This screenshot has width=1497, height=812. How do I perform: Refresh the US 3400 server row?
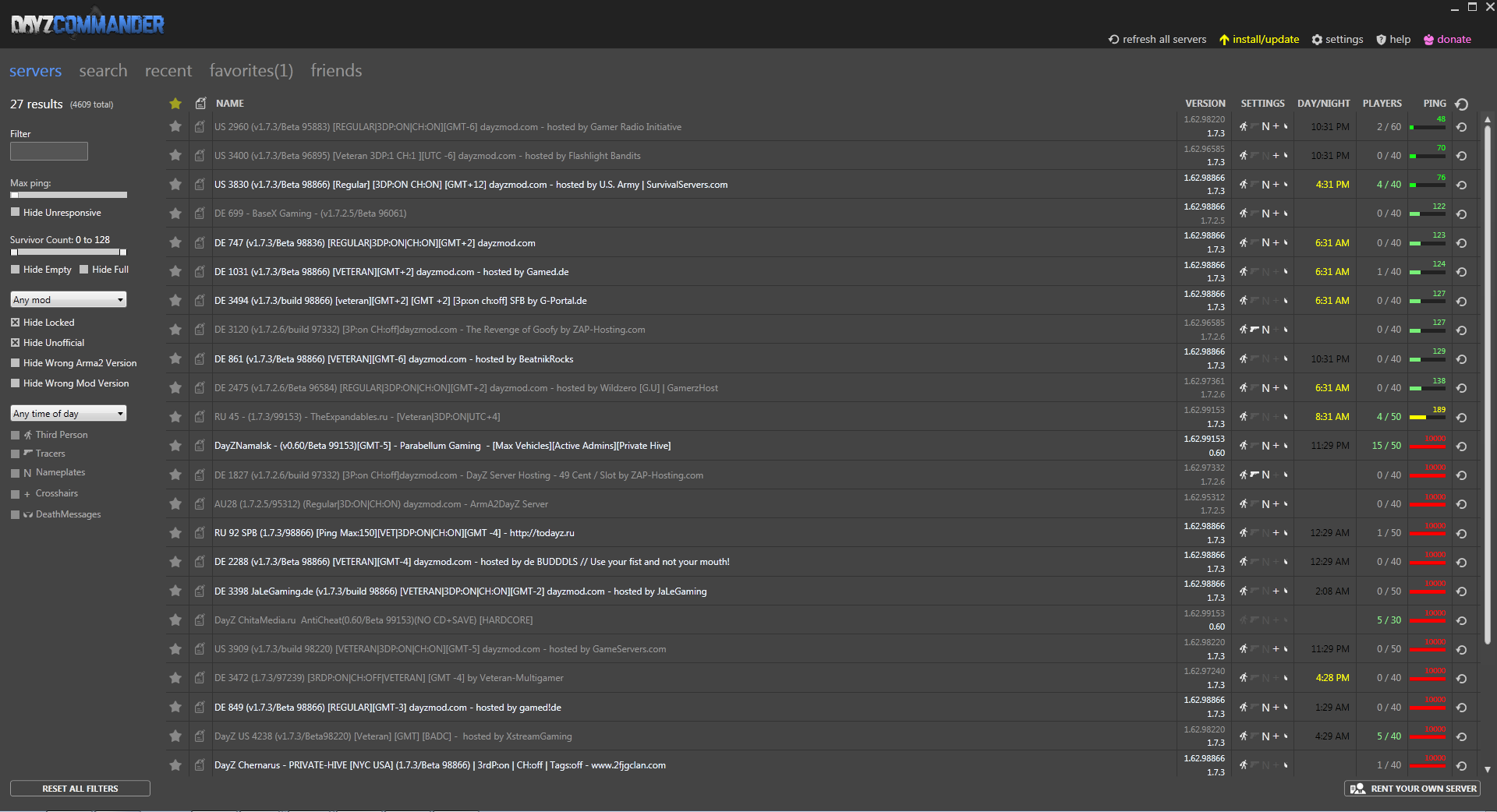pyautogui.click(x=1462, y=156)
